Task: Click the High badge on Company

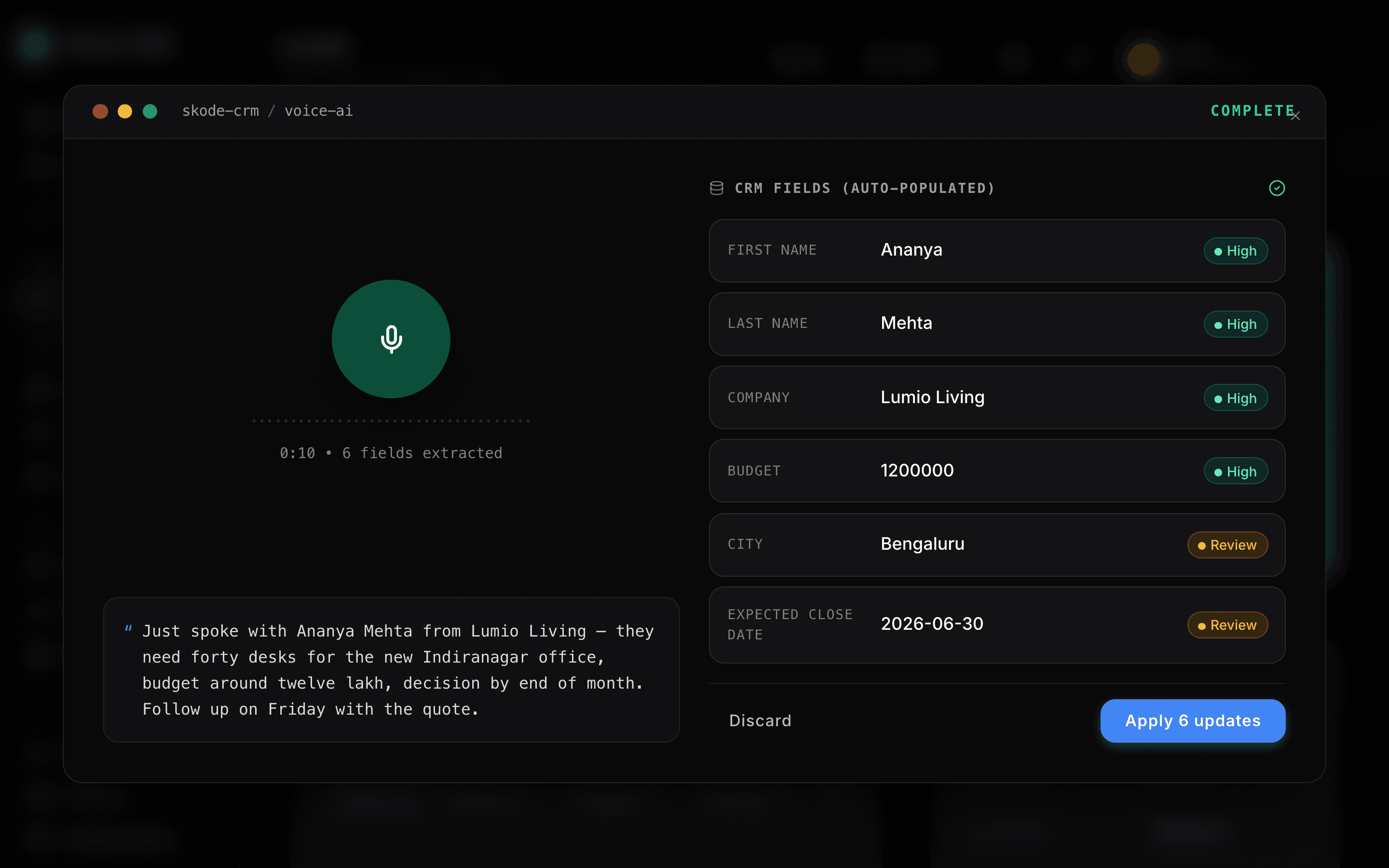Action: coord(1236,398)
